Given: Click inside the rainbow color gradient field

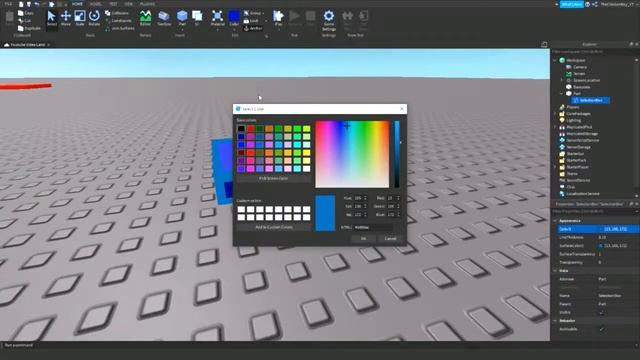Looking at the screenshot, I should pos(352,154).
